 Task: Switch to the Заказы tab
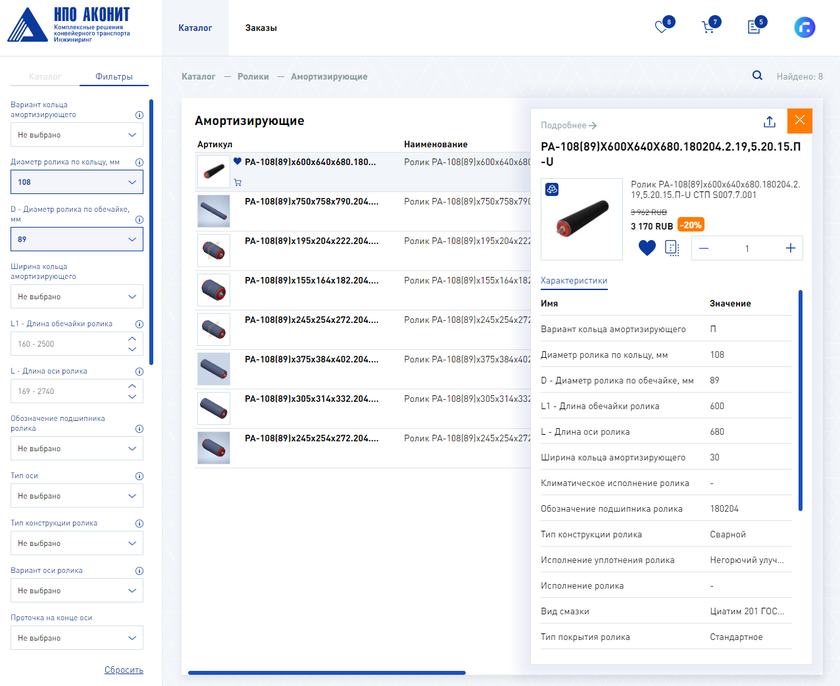click(x=261, y=28)
